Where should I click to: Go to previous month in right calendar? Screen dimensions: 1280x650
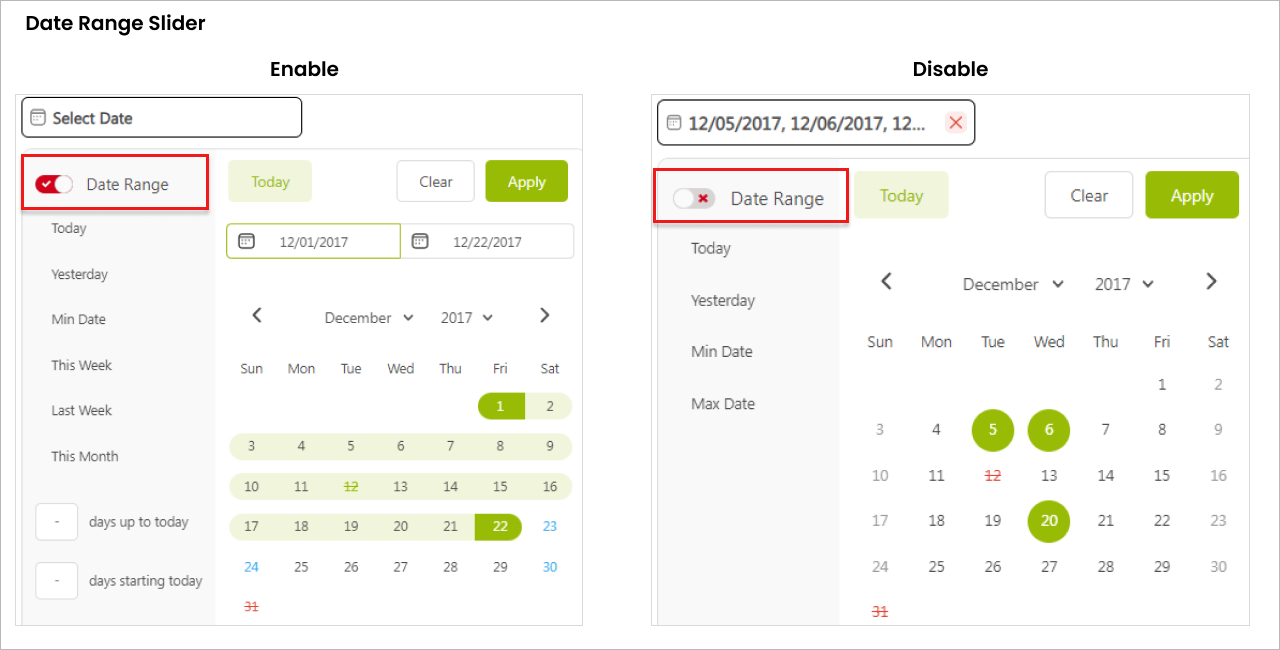click(886, 282)
